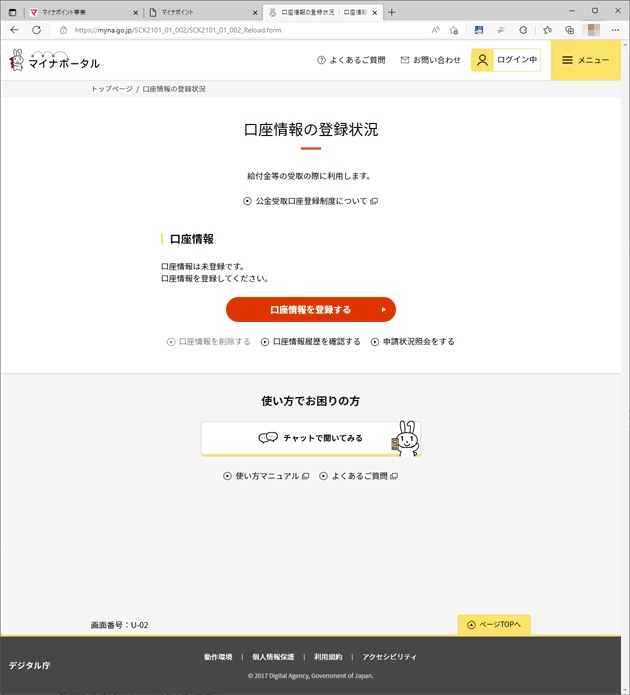Select 申請状況照会をする link
Image resolution: width=630 pixels, height=695 pixels.
pyautogui.click(x=413, y=342)
